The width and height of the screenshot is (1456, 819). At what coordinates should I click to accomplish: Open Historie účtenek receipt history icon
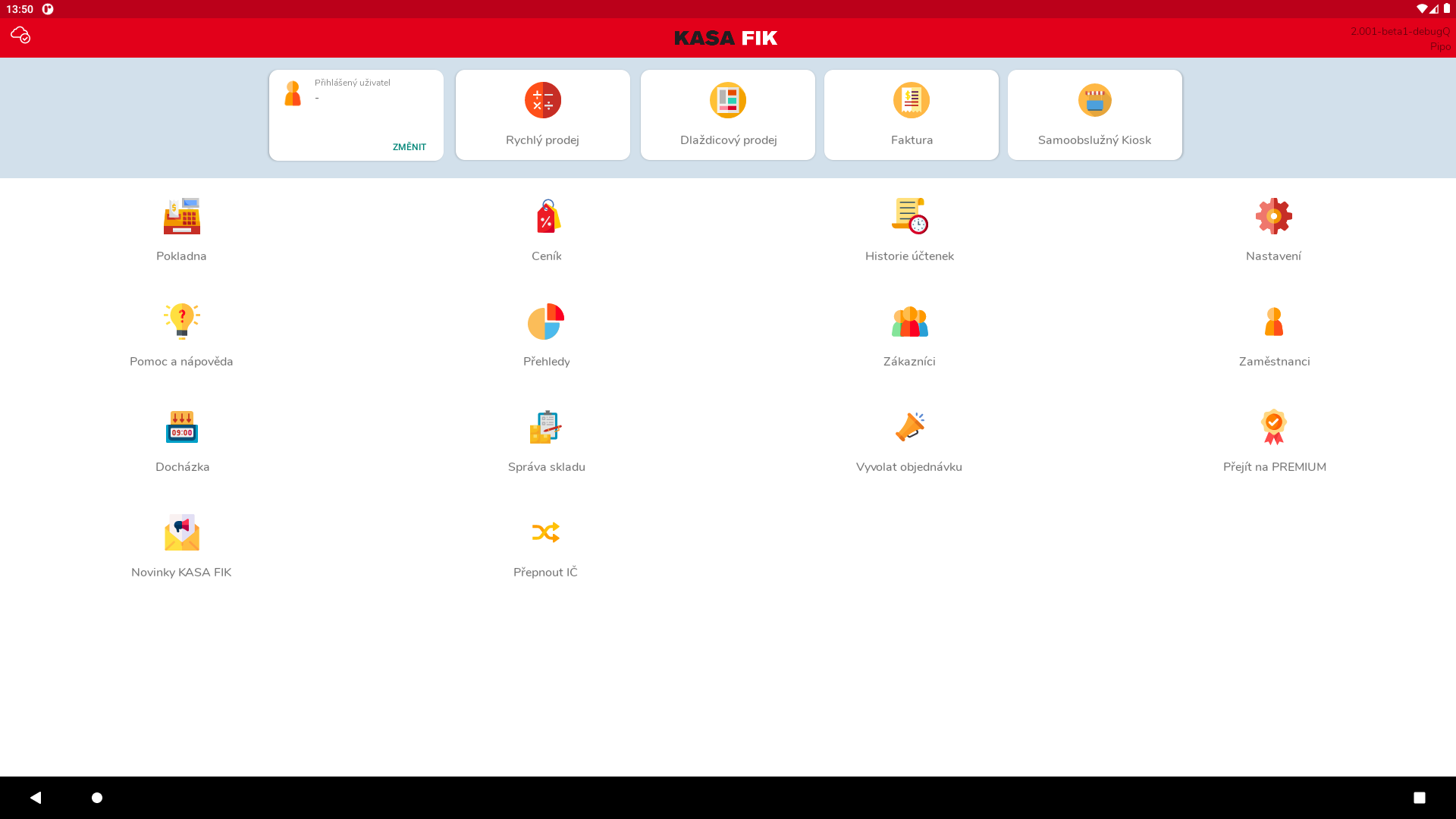[910, 216]
